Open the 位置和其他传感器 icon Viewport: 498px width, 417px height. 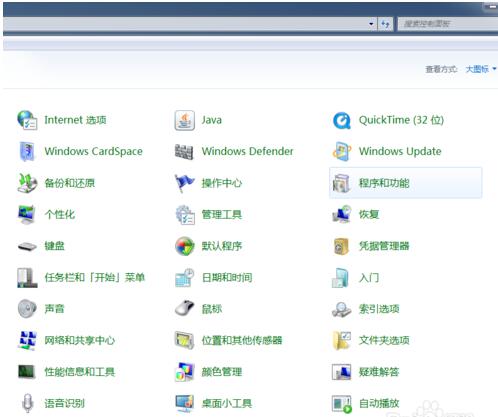click(184, 340)
